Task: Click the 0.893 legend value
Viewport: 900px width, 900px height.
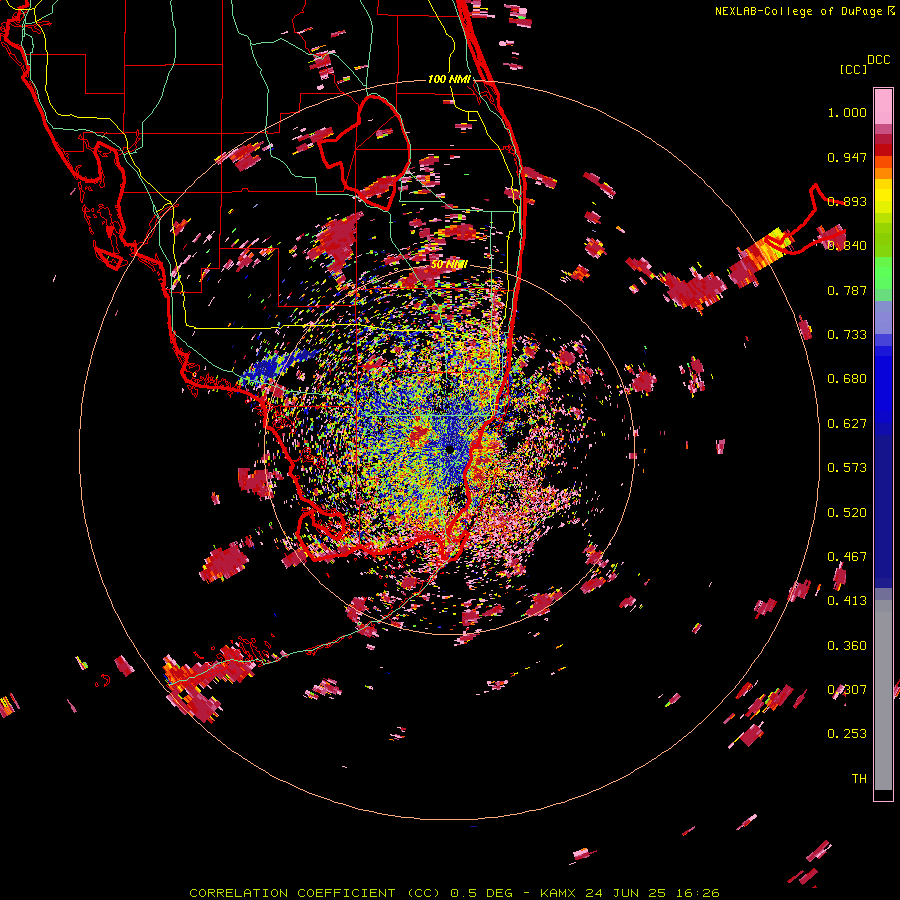Action: tap(847, 201)
